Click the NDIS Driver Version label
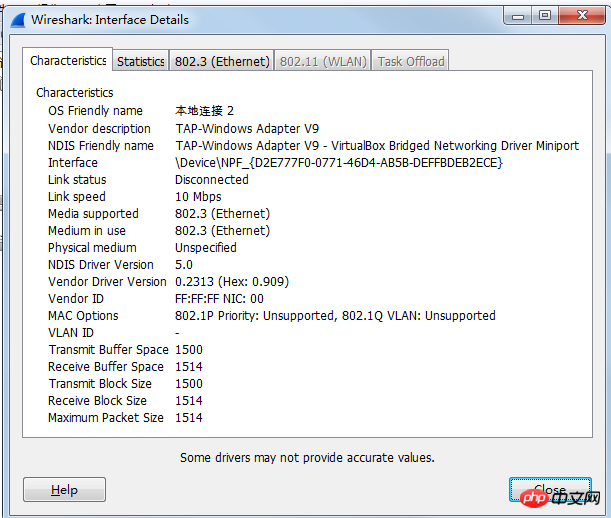 (101, 265)
